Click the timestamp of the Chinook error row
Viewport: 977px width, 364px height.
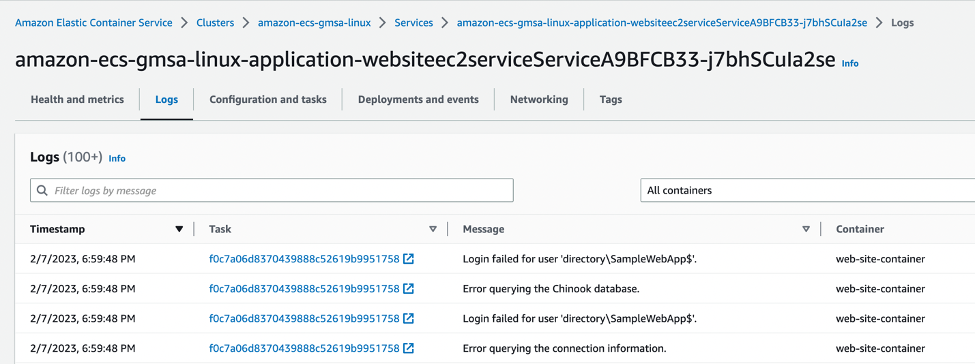tap(82, 289)
